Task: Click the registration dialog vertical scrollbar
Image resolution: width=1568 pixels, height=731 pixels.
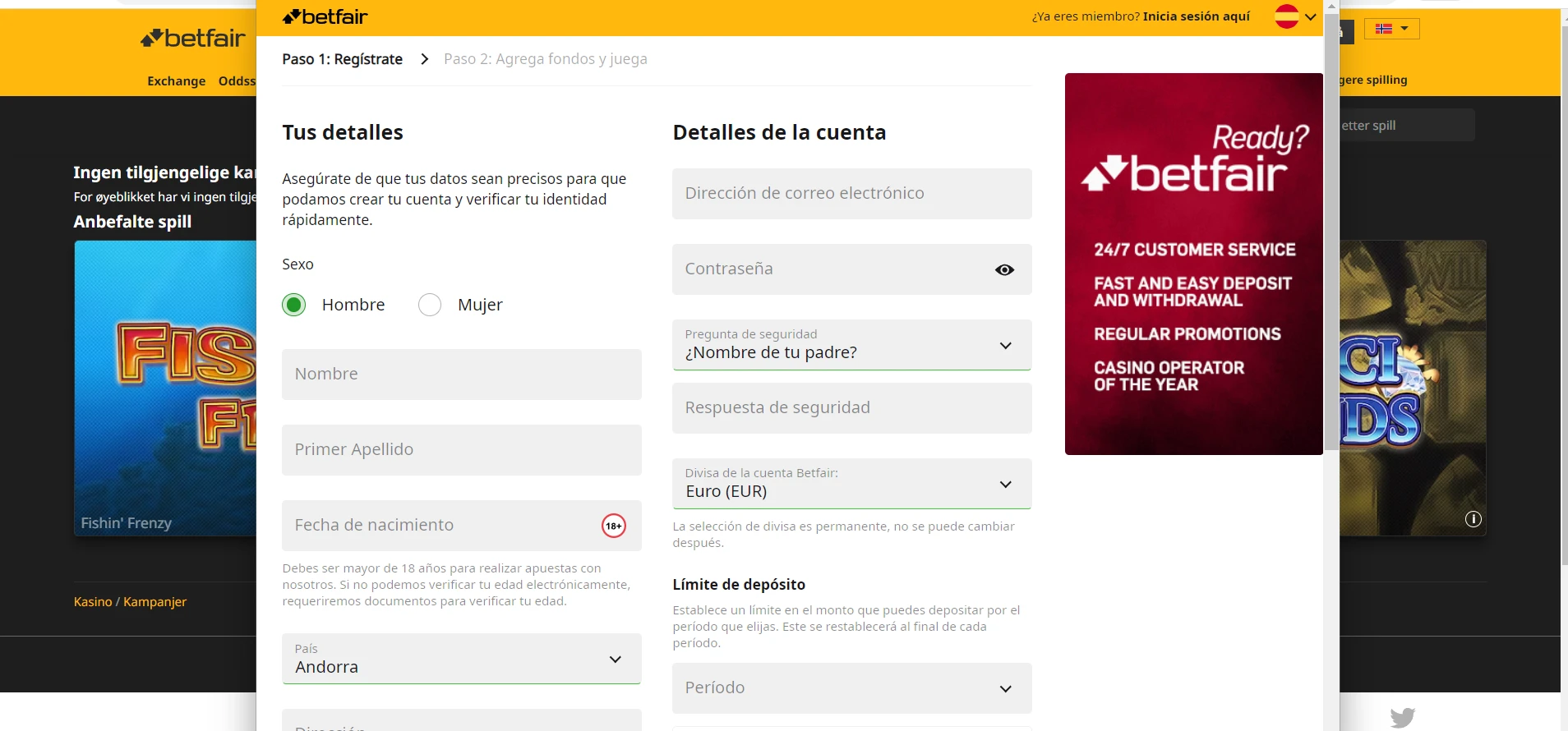Action: point(1331,232)
